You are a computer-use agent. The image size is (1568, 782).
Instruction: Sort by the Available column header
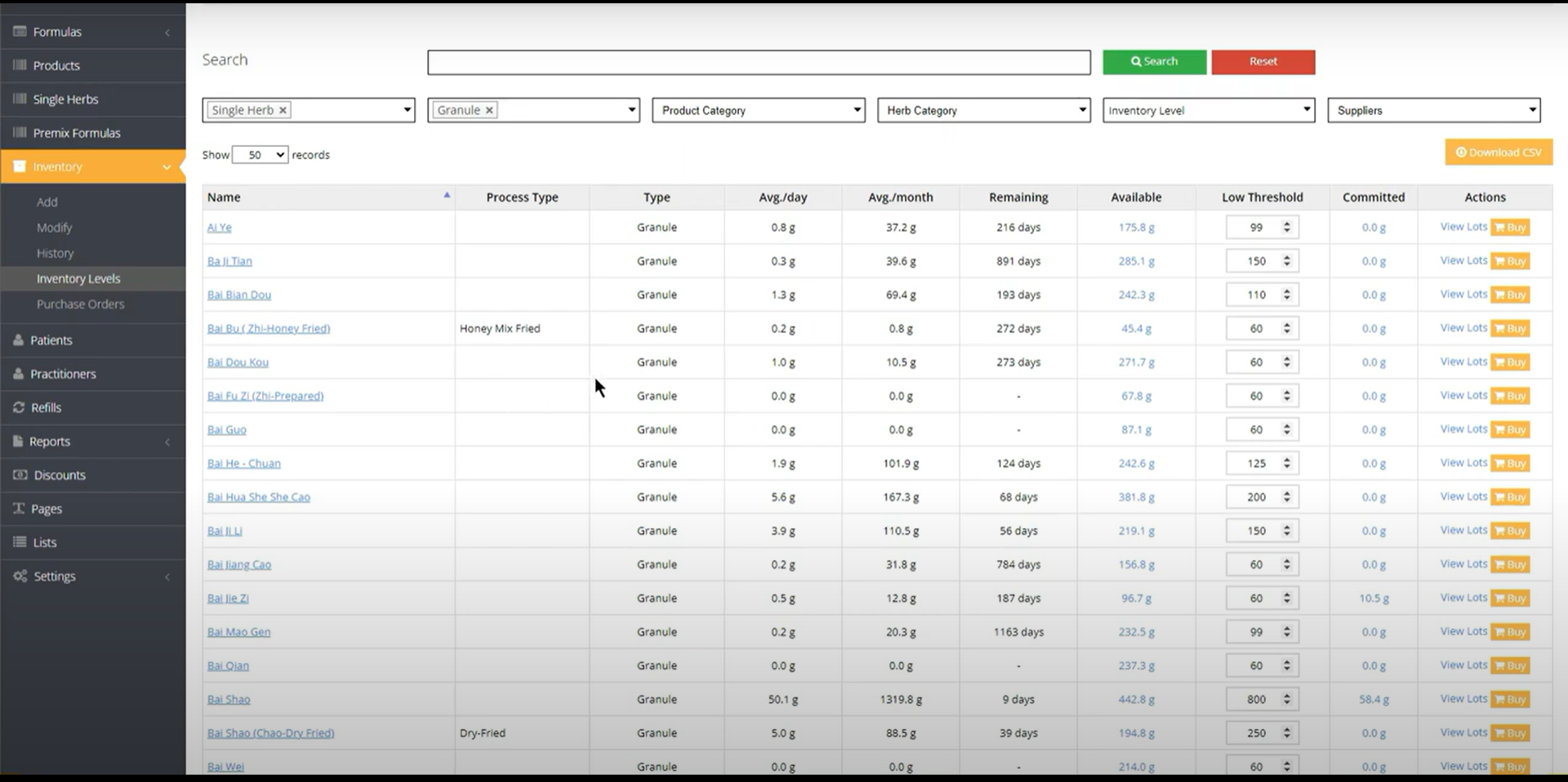pos(1136,198)
